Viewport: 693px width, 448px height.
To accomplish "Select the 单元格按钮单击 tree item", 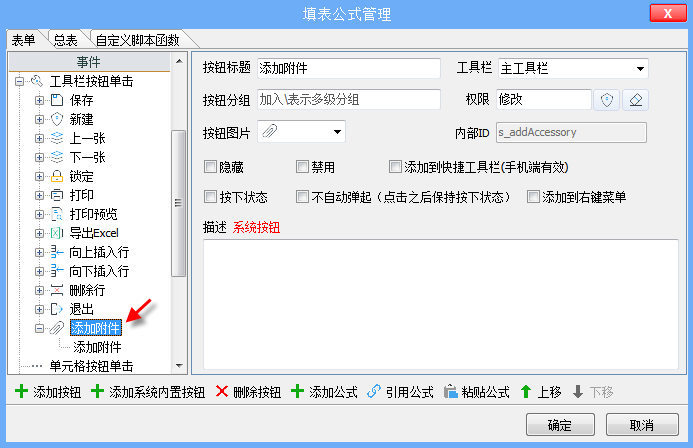I will tap(91, 366).
